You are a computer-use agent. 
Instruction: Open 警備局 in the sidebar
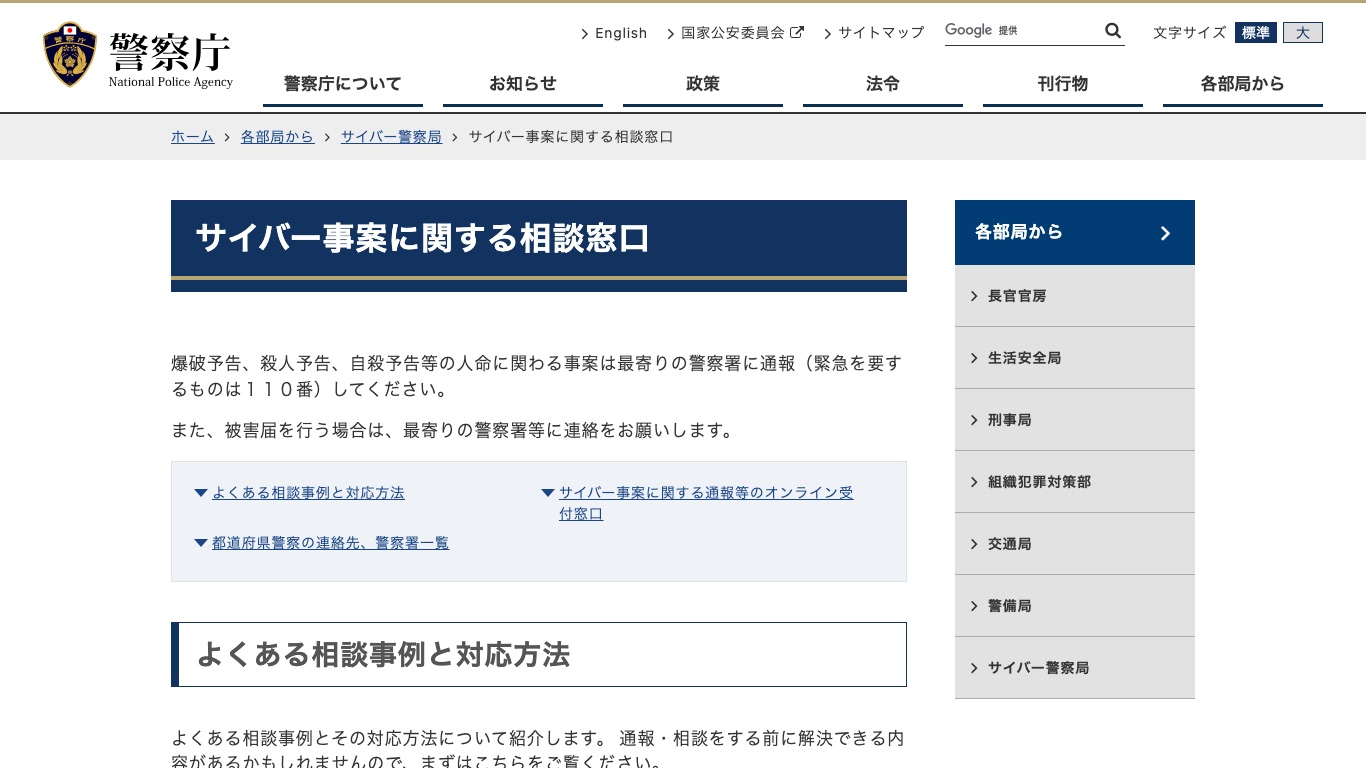1075,606
